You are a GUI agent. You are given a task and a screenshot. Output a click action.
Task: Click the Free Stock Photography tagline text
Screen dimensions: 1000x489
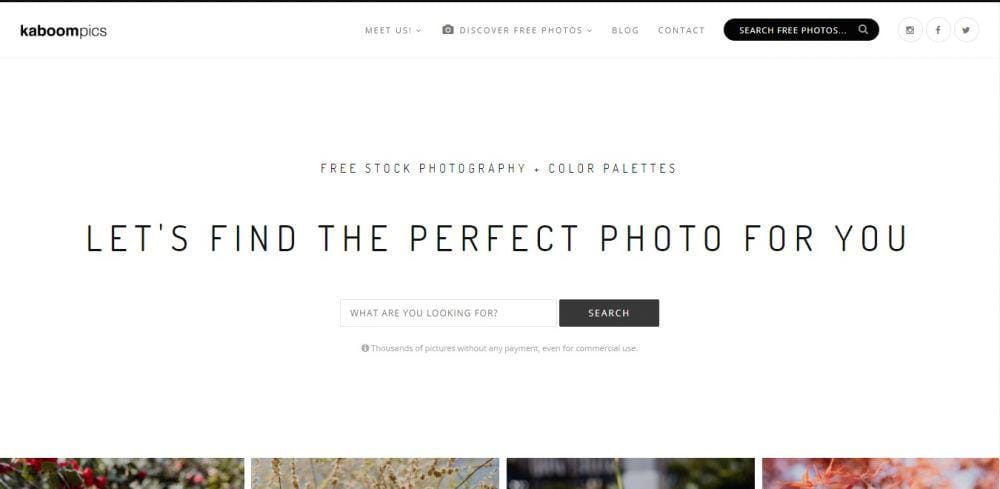(498, 168)
